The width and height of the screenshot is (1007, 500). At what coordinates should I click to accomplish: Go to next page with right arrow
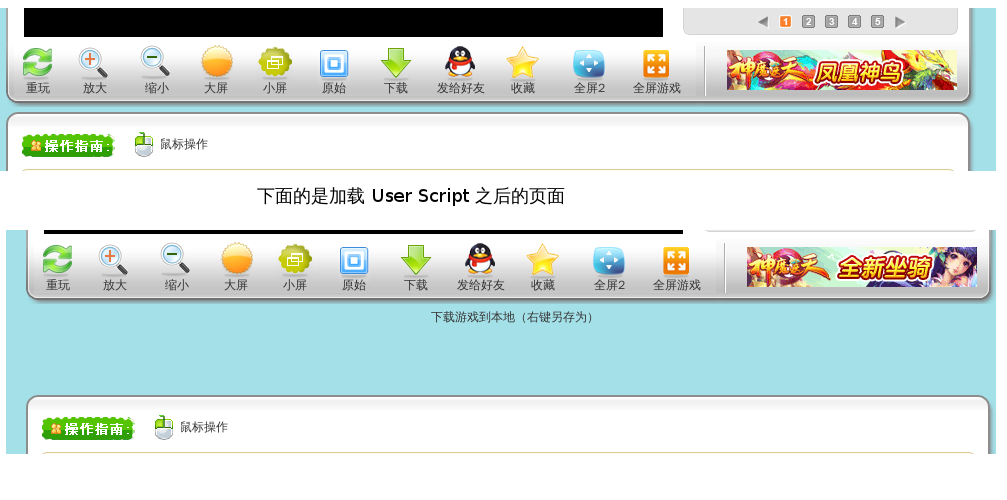click(x=900, y=22)
